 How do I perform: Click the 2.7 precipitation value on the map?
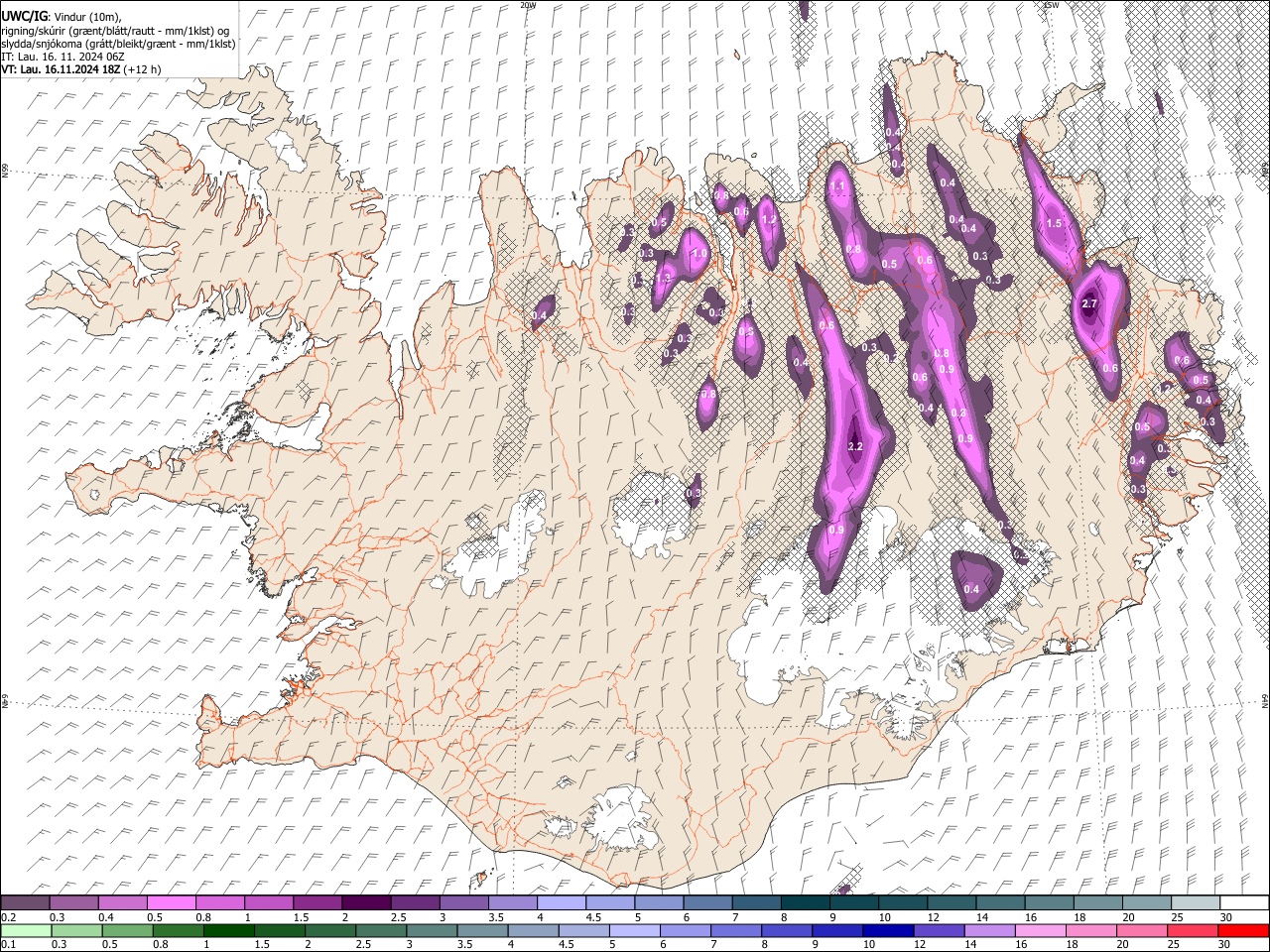1089,303
